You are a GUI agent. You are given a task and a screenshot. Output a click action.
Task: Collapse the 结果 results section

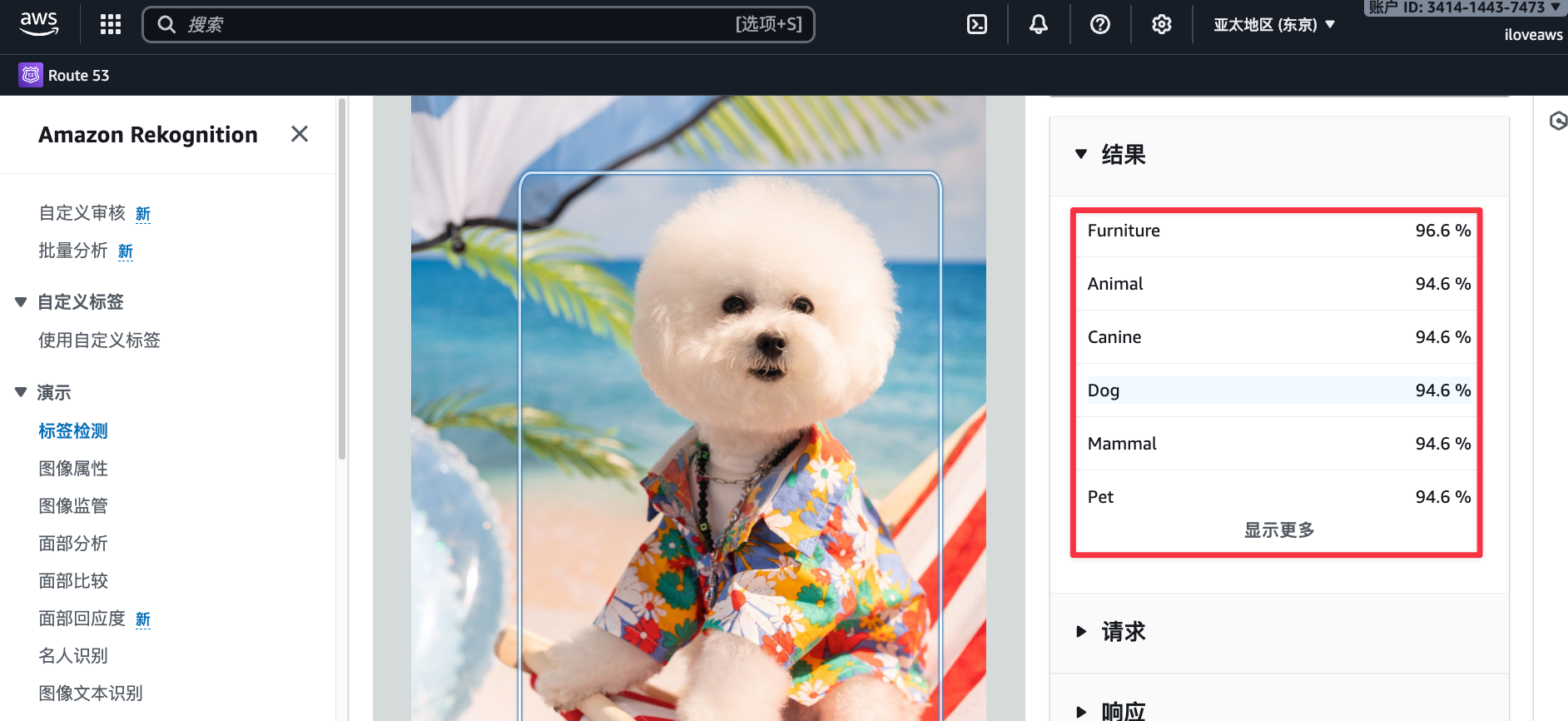click(x=1081, y=154)
